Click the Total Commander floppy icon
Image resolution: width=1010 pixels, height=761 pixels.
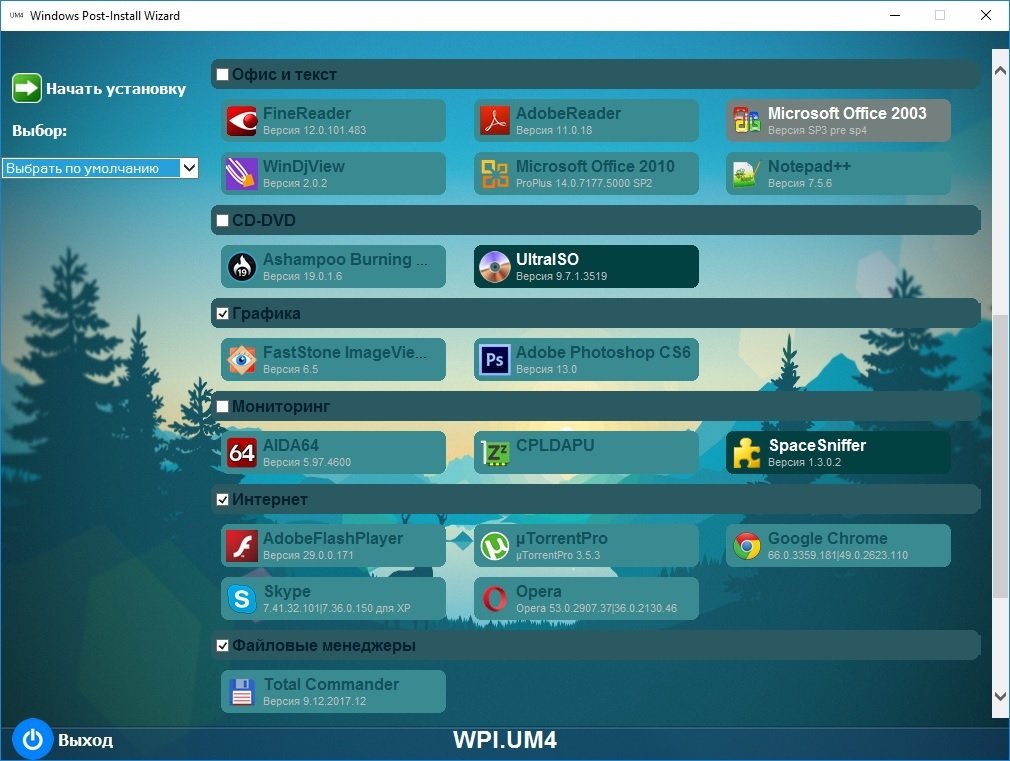click(242, 692)
